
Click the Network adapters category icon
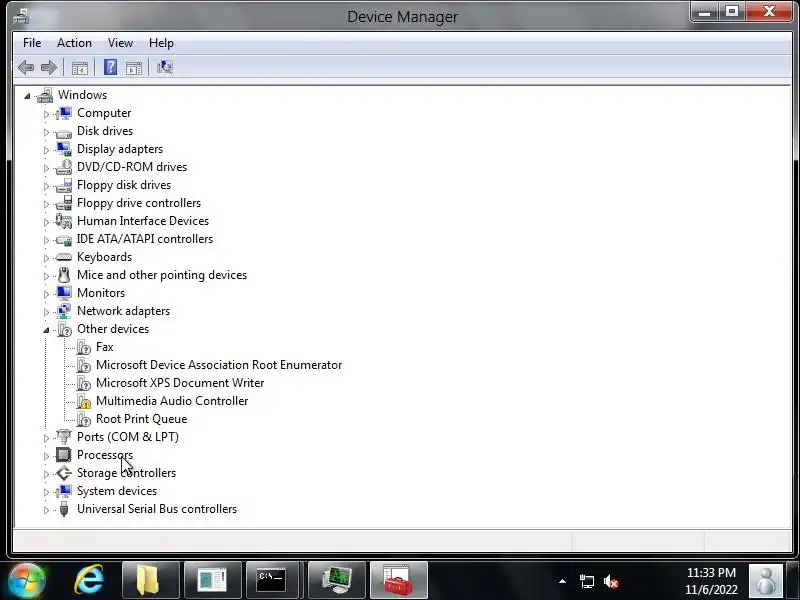pyautogui.click(x=64, y=311)
